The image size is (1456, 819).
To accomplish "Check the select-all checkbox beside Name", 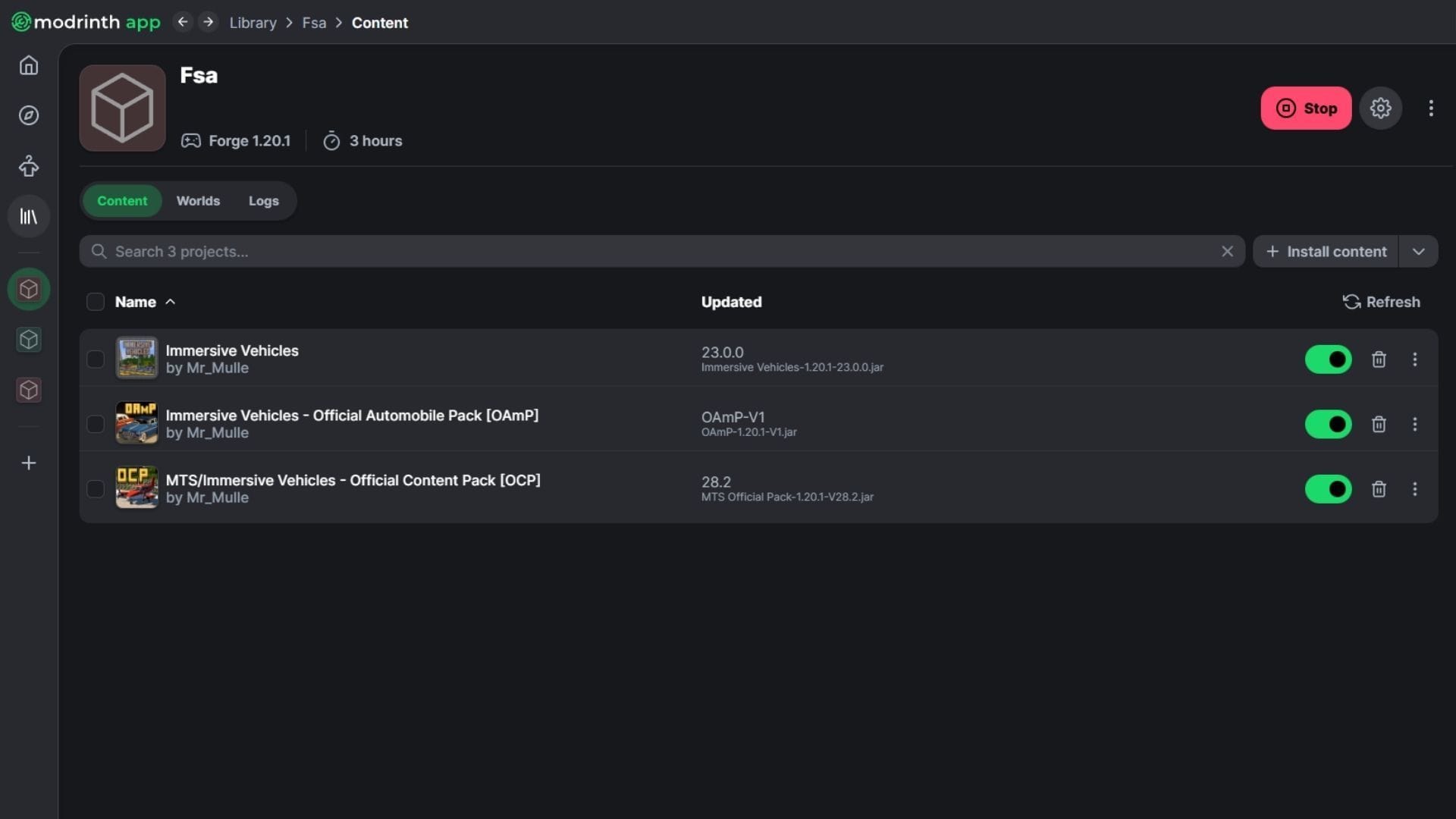I will click(x=96, y=302).
